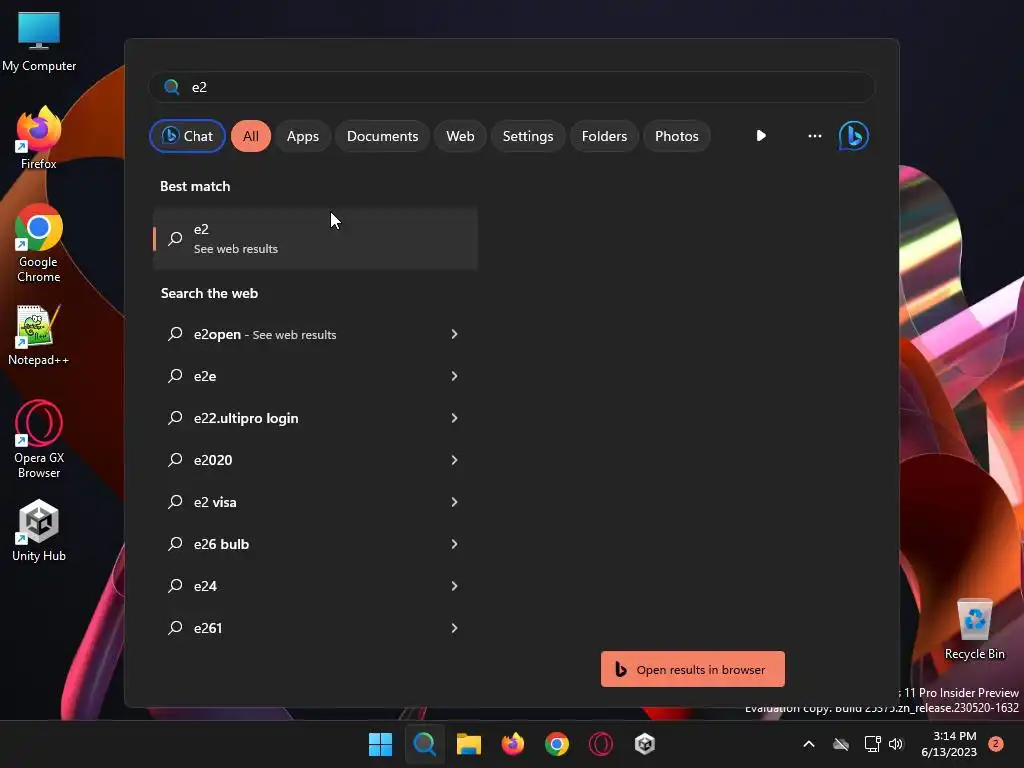Expand the e2e suggestion chevron
This screenshot has width=1024, height=768.
click(454, 376)
